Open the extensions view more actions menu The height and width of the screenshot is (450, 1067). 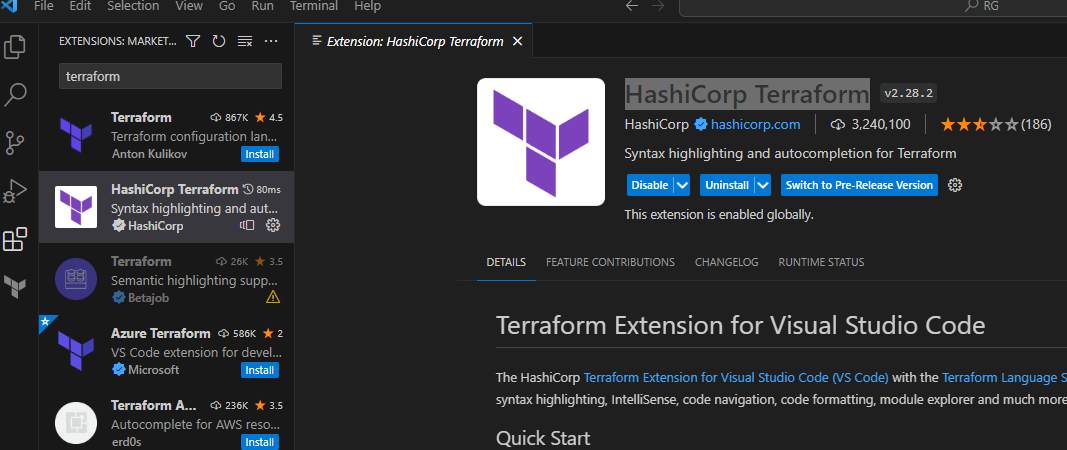pos(271,42)
